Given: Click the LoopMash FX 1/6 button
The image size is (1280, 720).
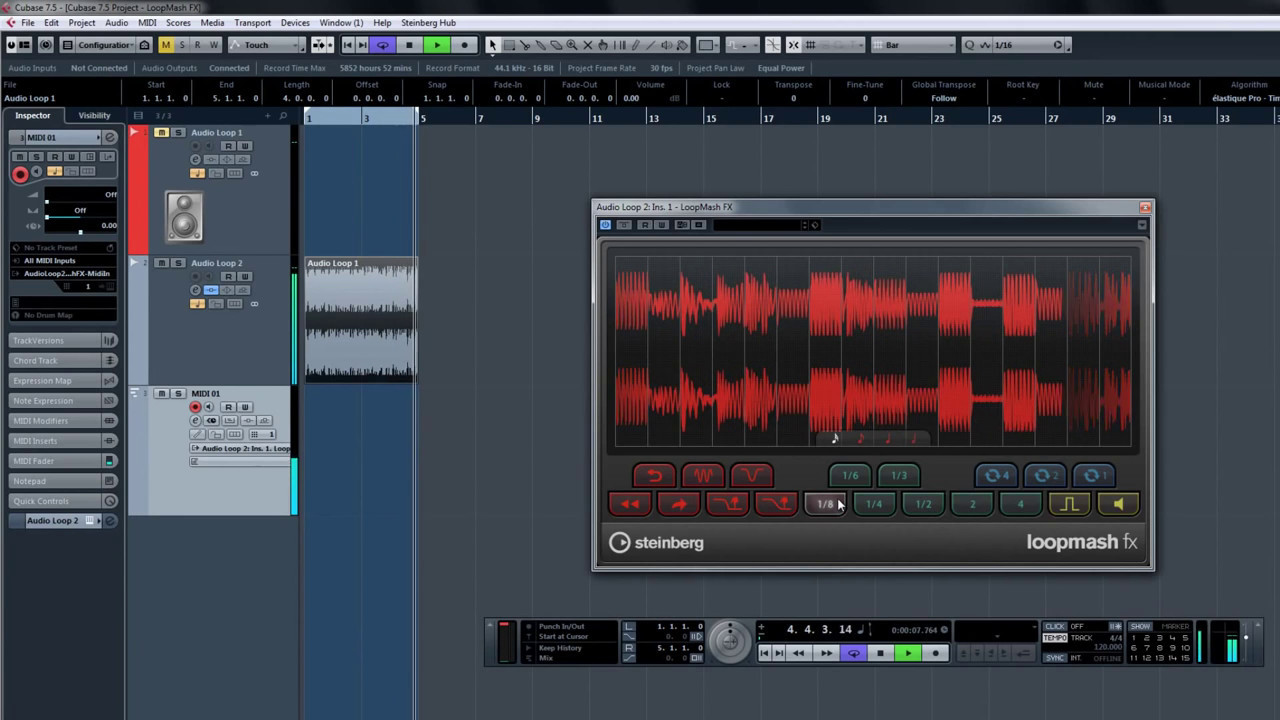Looking at the screenshot, I should [850, 476].
